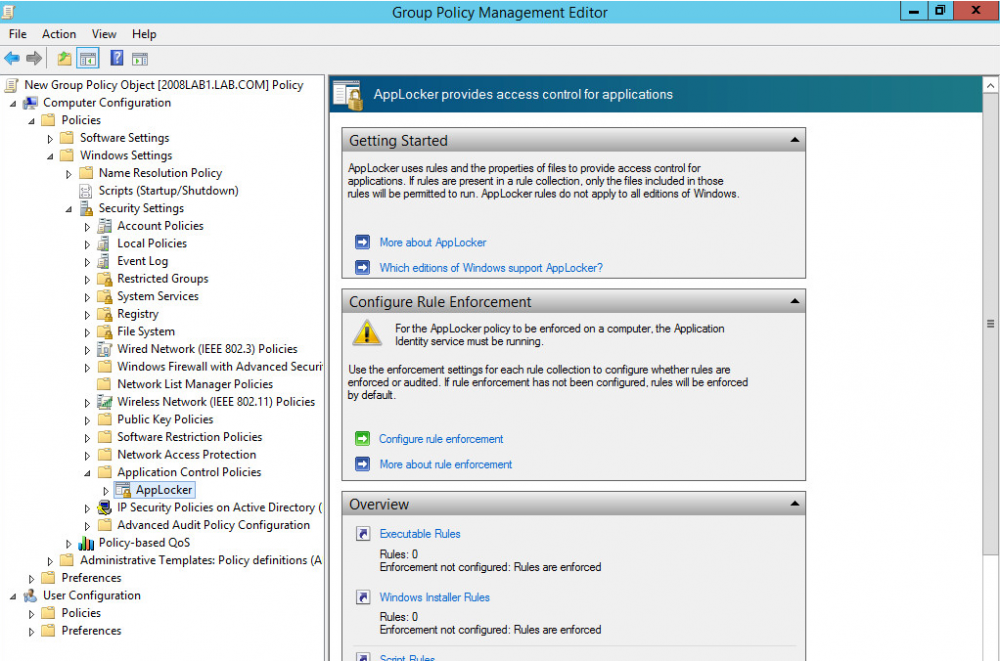Click the blue Help toolbar icon
This screenshot has height=661, width=1000.
[117, 58]
